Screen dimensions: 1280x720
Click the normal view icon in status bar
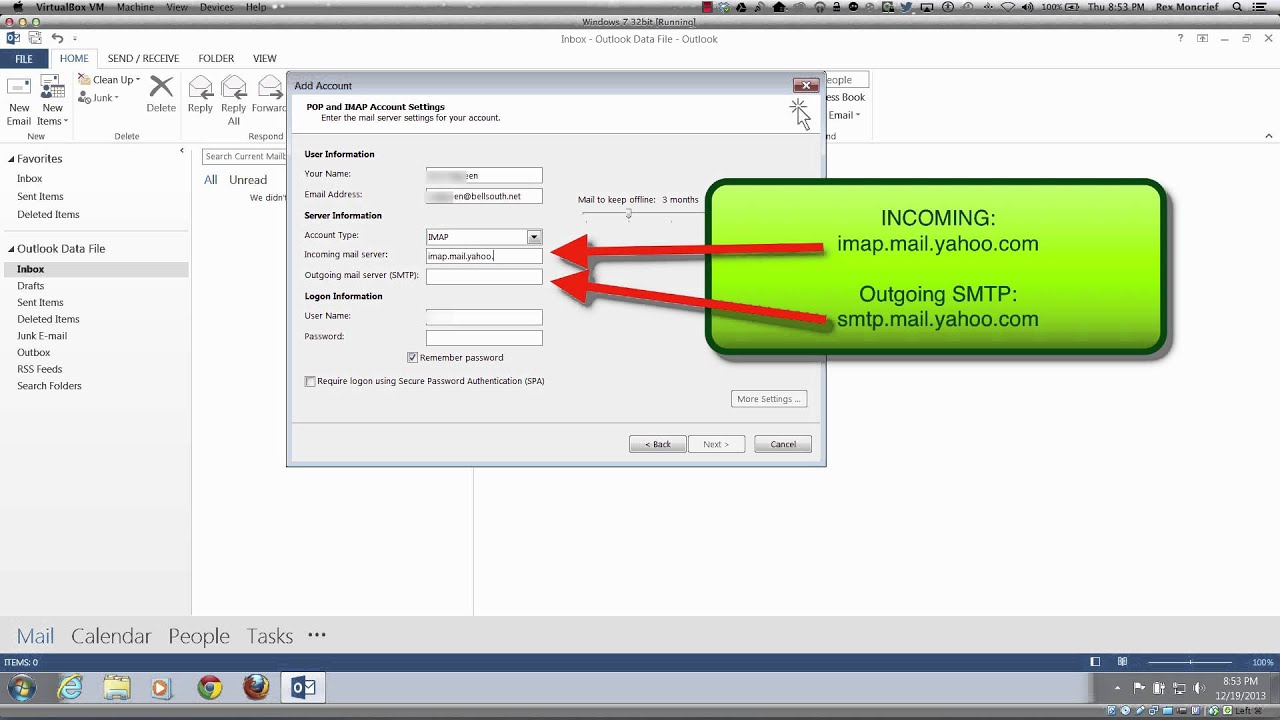(x=1095, y=662)
